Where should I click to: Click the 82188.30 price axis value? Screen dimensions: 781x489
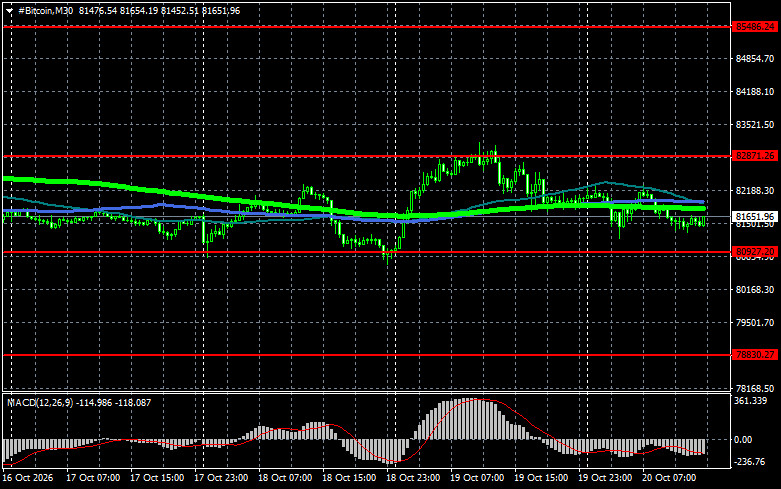click(x=755, y=191)
